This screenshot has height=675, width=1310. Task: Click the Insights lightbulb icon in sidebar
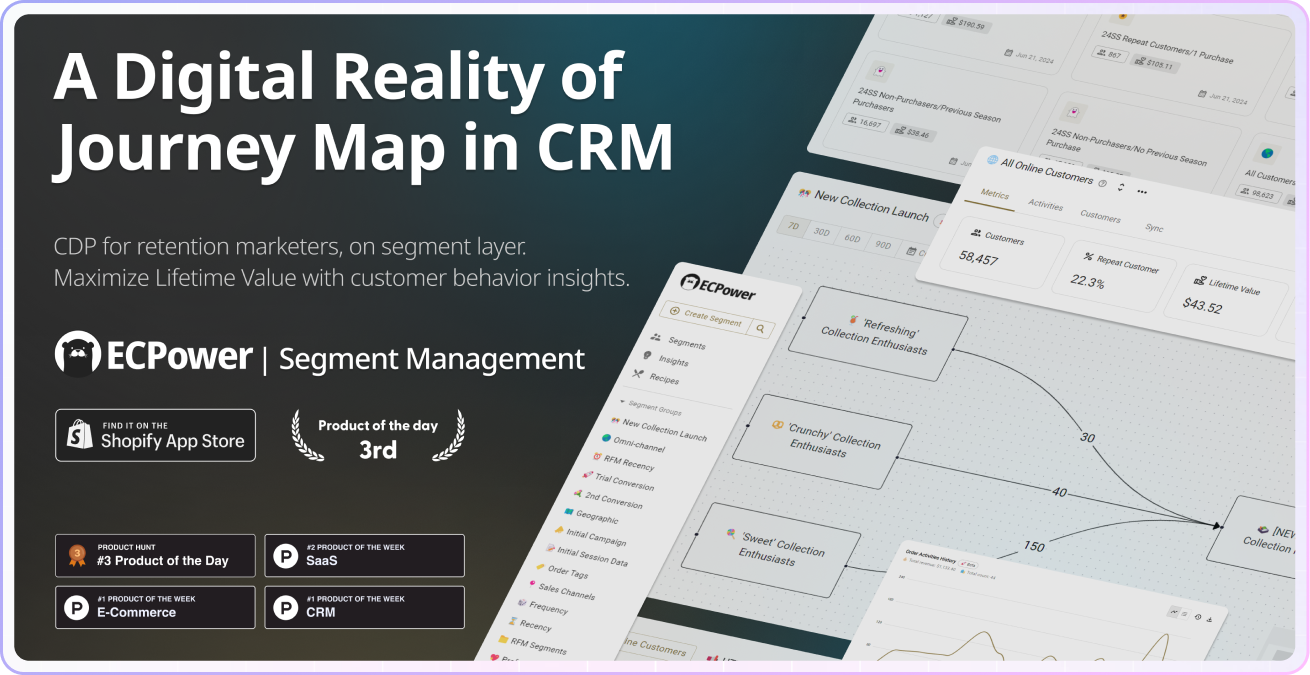pyautogui.click(x=648, y=355)
